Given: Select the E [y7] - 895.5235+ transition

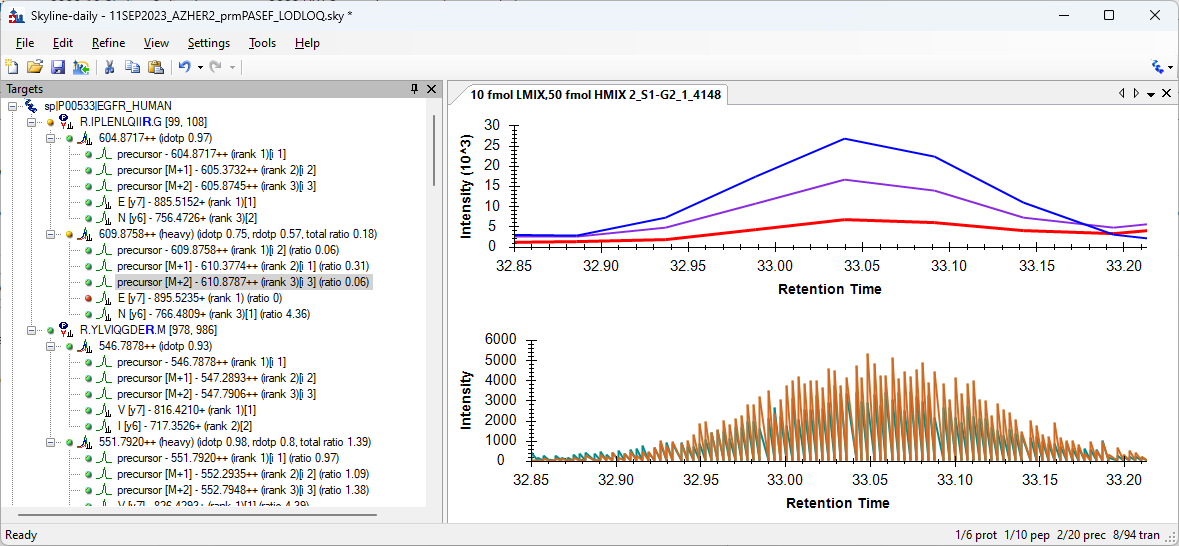Looking at the screenshot, I should pos(199,298).
